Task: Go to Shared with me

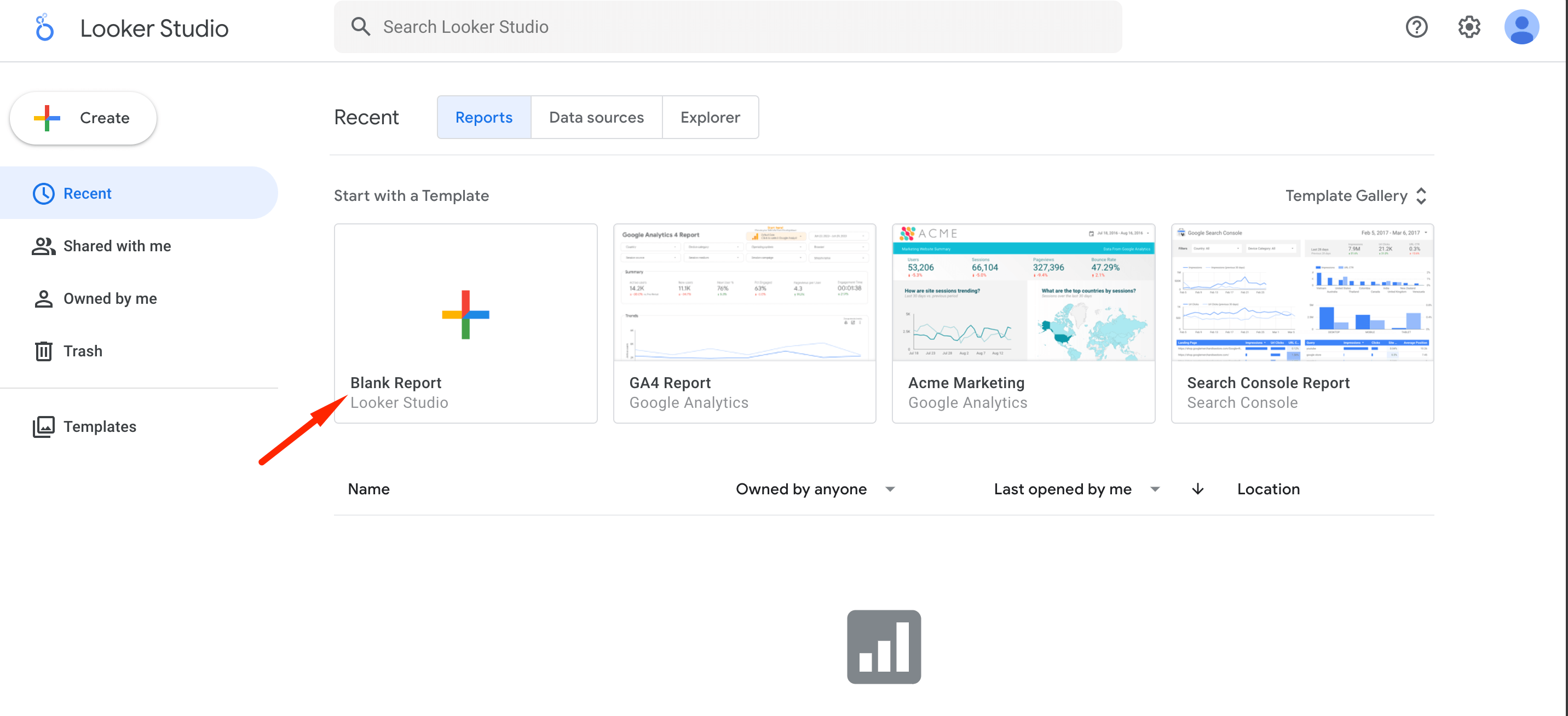Action: pyautogui.click(x=117, y=246)
